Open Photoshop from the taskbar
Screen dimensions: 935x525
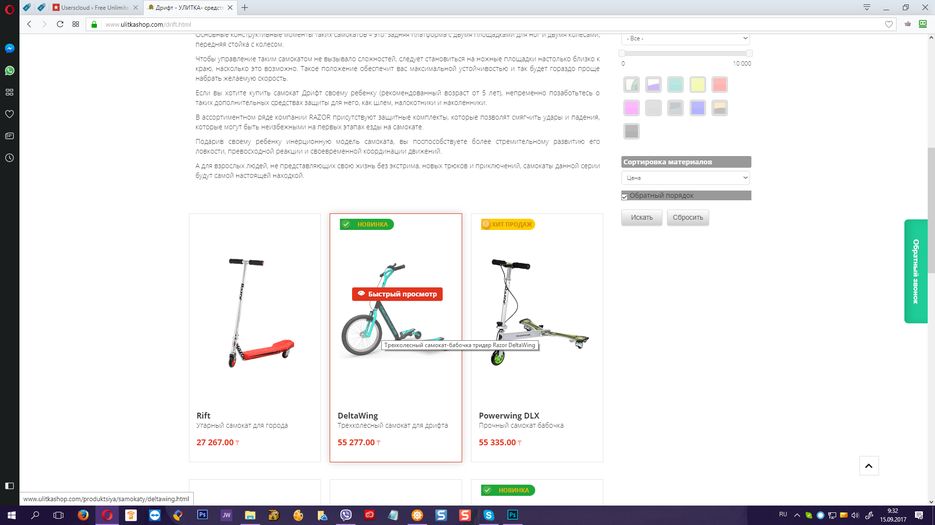[202, 515]
